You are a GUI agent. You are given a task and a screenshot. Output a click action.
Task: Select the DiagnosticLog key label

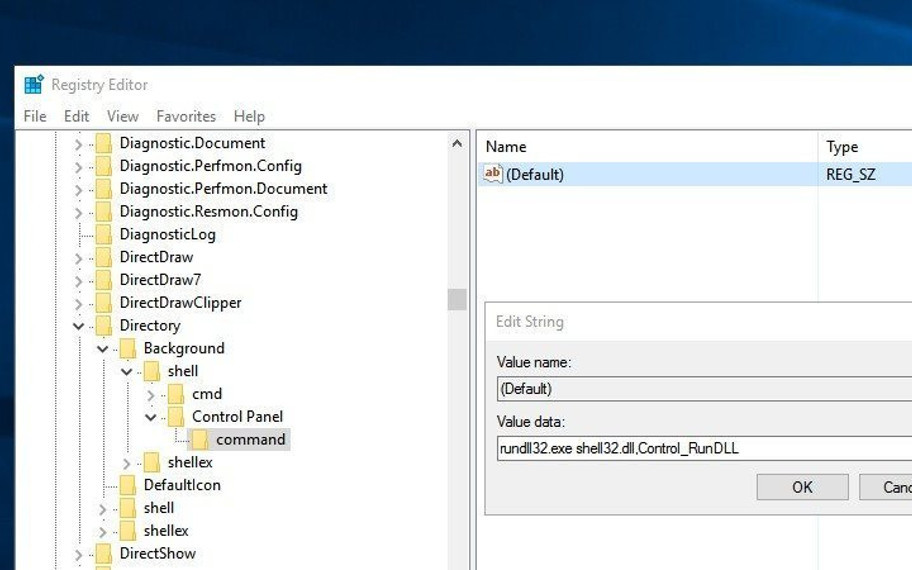tap(168, 234)
